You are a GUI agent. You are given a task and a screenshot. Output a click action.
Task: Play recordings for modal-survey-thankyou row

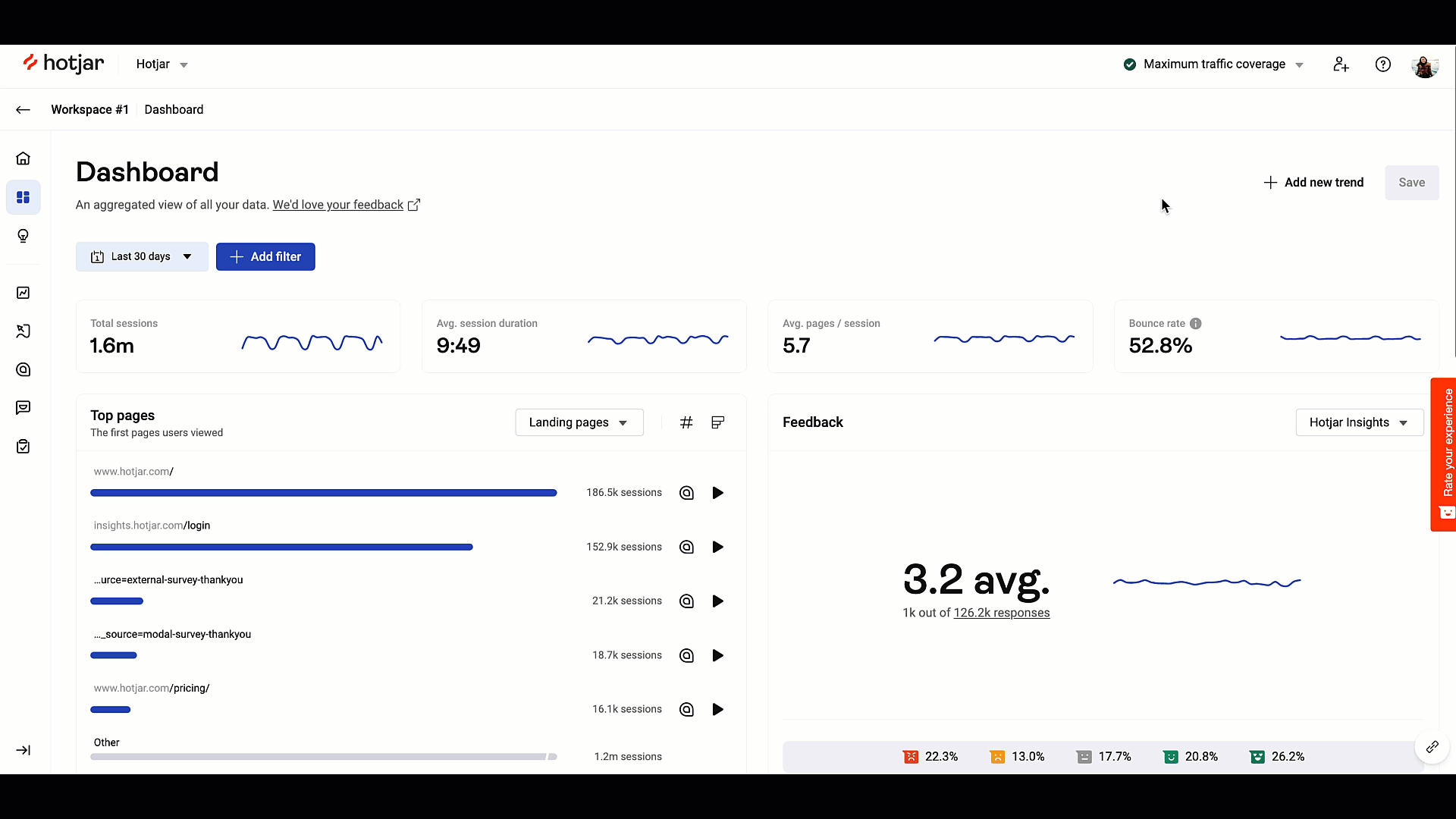point(717,655)
